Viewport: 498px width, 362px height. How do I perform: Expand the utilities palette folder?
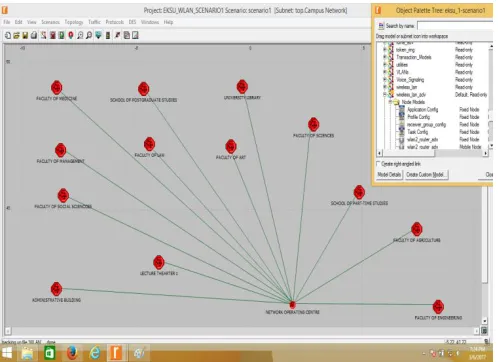385,65
